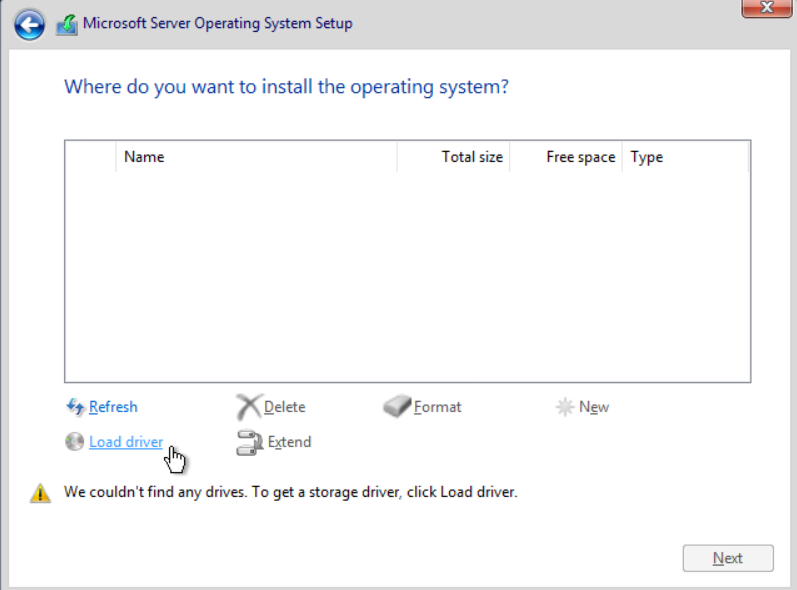Click the Extend partition icon
The width and height of the screenshot is (797, 590).
pos(249,442)
